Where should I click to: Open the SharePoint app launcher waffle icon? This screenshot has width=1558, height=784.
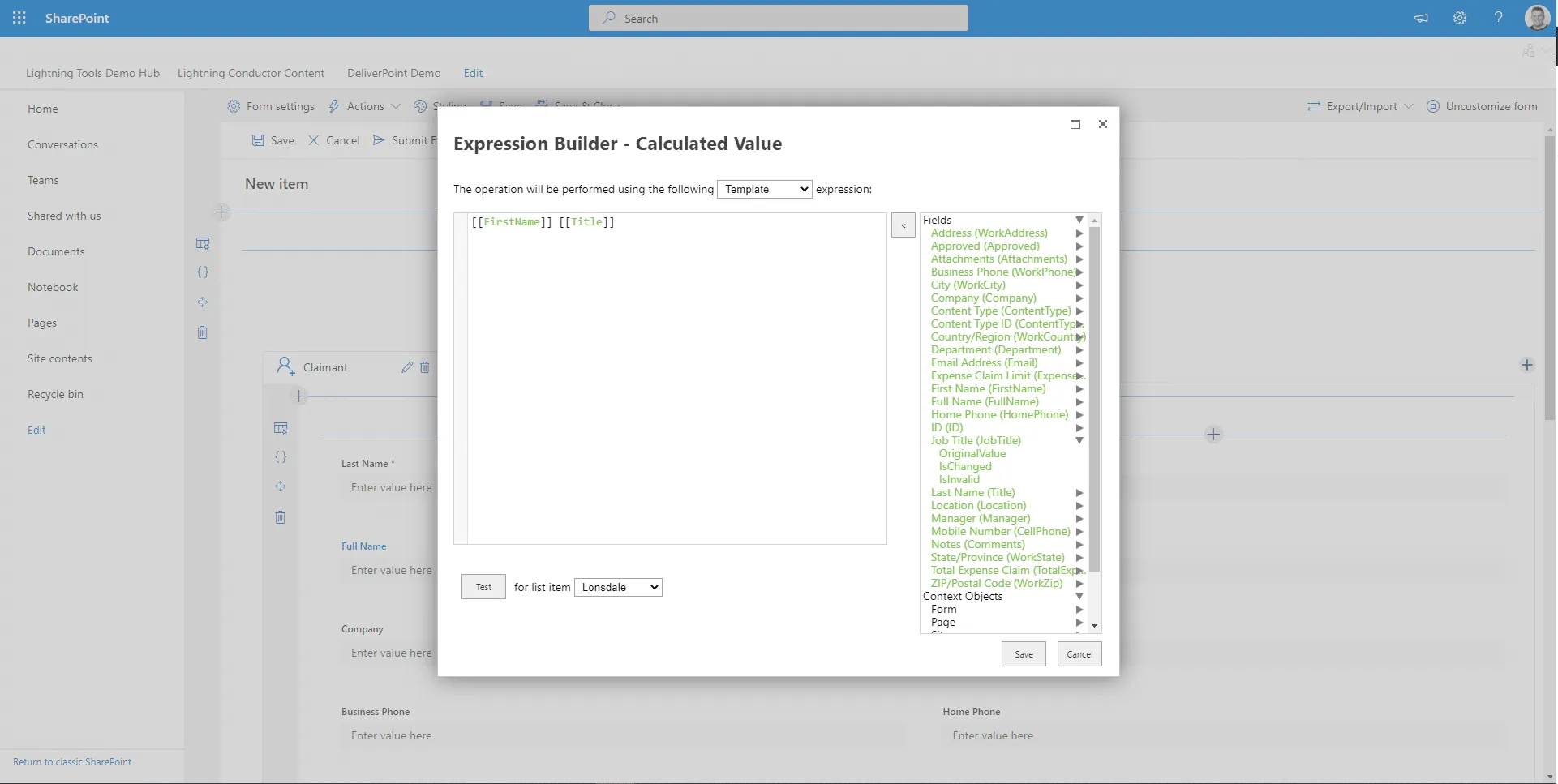(19, 18)
